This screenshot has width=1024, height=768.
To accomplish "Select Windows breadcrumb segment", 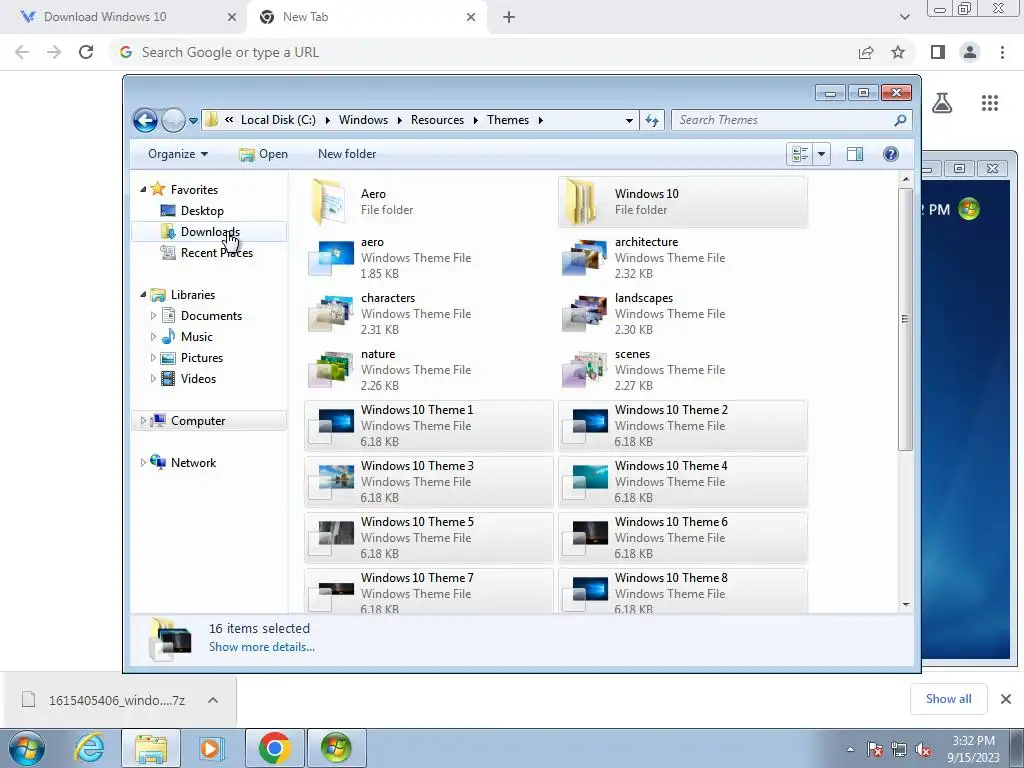I will (363, 120).
